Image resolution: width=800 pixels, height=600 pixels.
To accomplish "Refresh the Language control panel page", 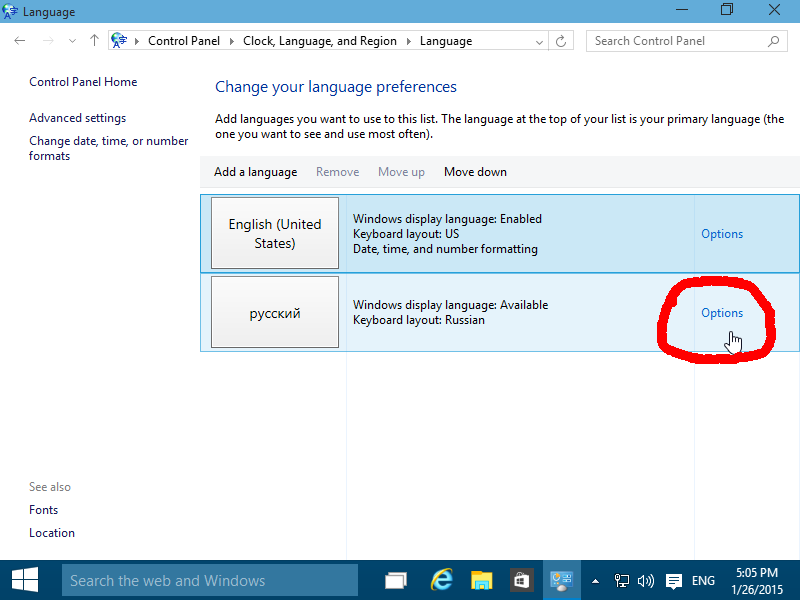I will point(561,41).
